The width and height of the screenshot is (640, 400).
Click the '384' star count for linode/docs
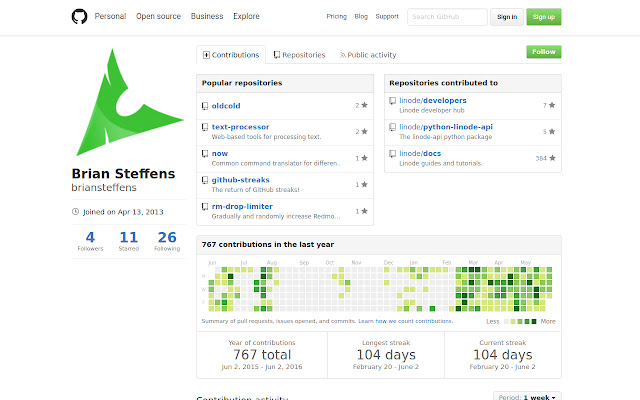tap(541, 158)
